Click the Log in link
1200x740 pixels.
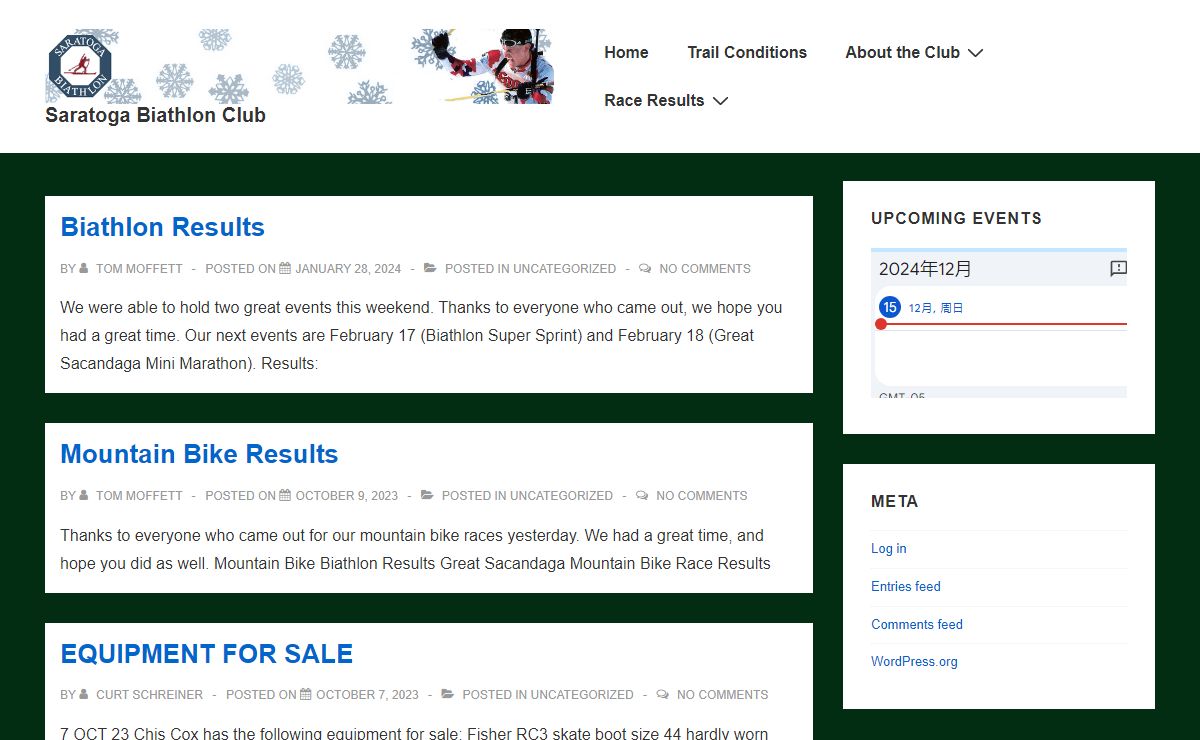[x=889, y=549]
